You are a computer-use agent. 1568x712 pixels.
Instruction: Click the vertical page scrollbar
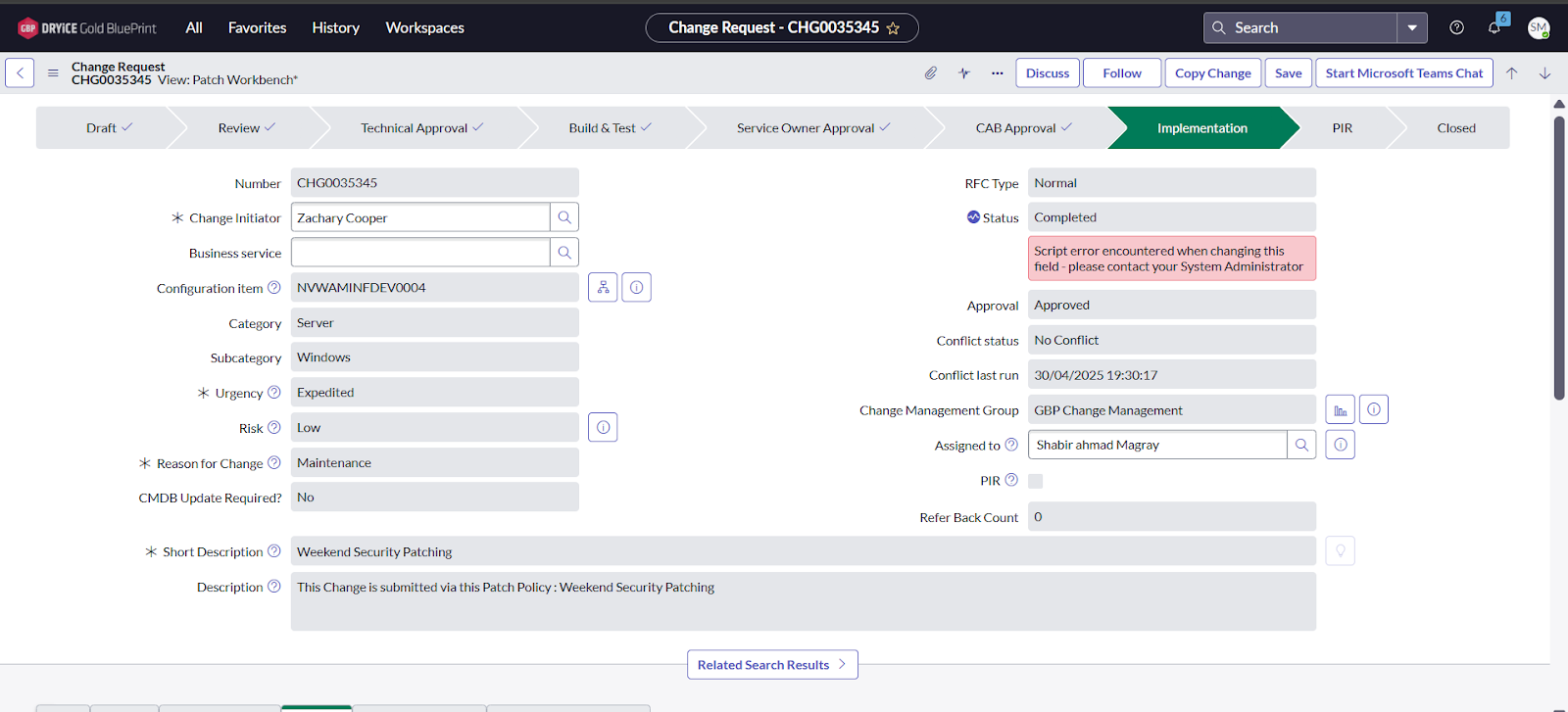coord(1559,258)
